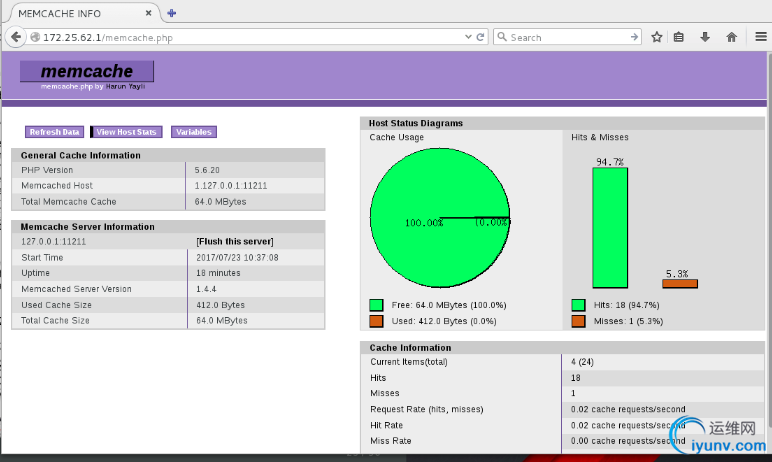Click Start Time value 2017/07/23 10:37:08
Viewport: 772px width, 462px height.
237,258
